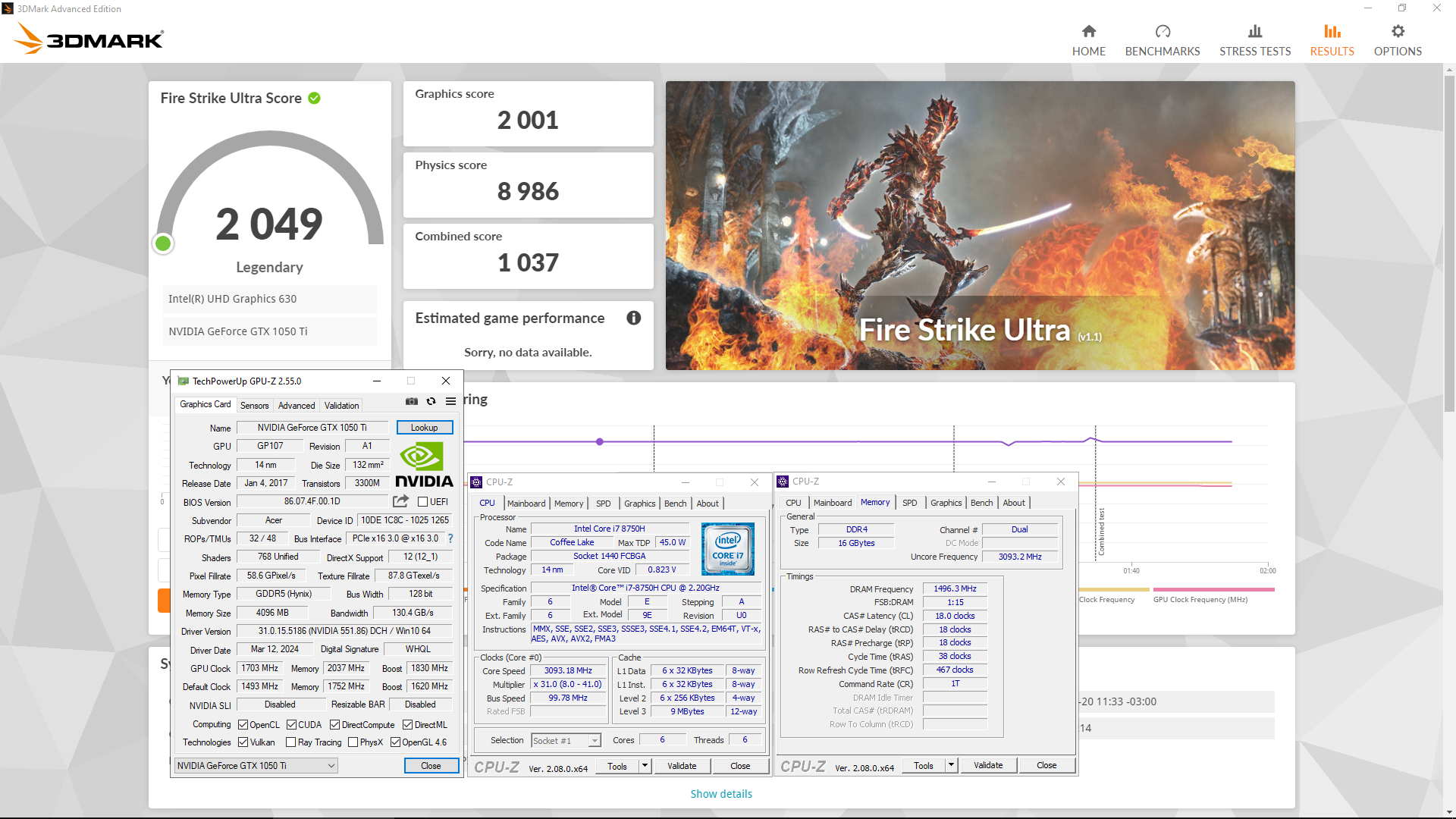Open the HOME section in 3DMark
This screenshot has width=1456, height=819.
[x=1088, y=40]
